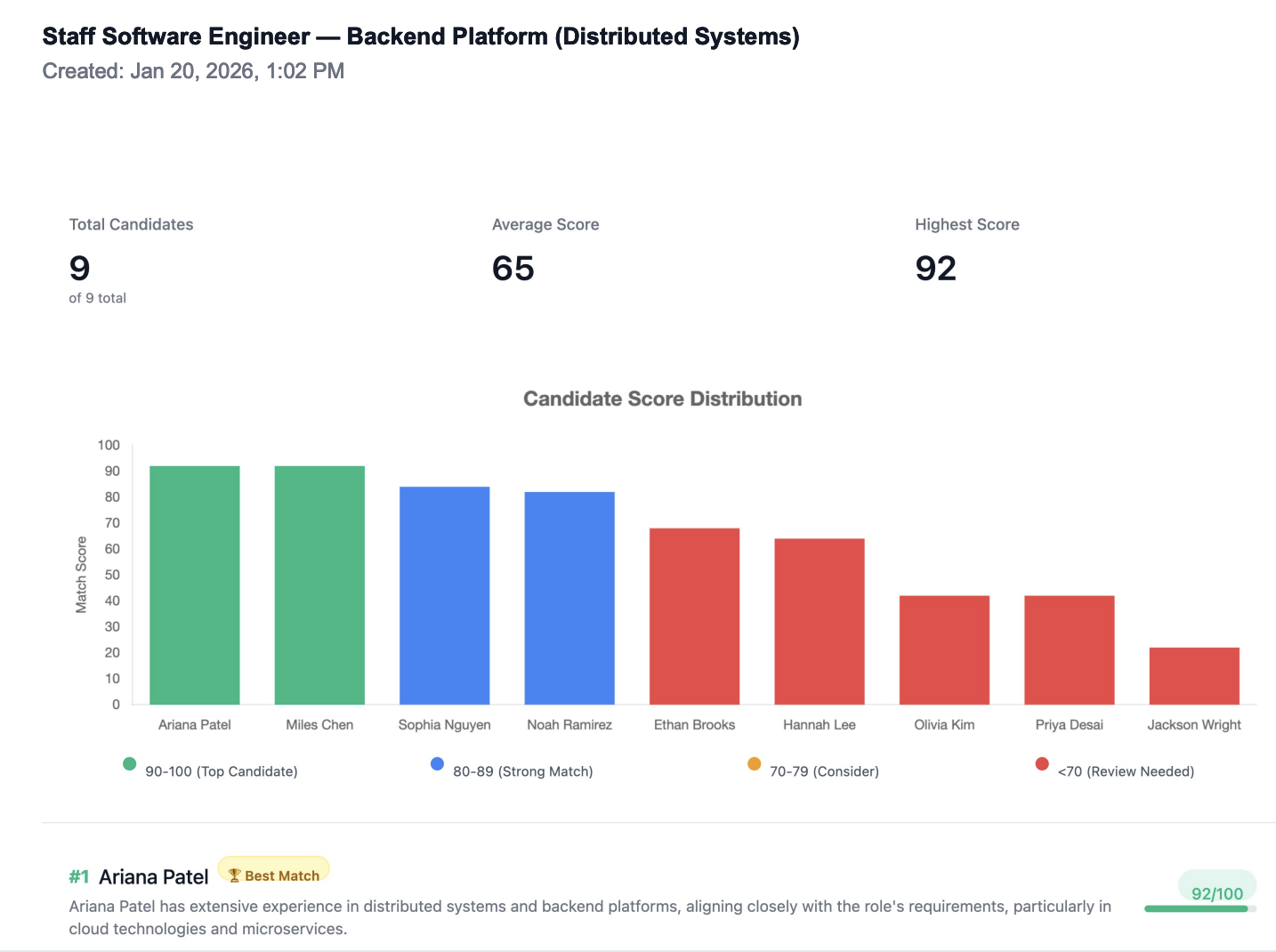Toggle the <70 (Review Needed) legend label
Screen dimensions: 1276x952
click(x=1126, y=771)
